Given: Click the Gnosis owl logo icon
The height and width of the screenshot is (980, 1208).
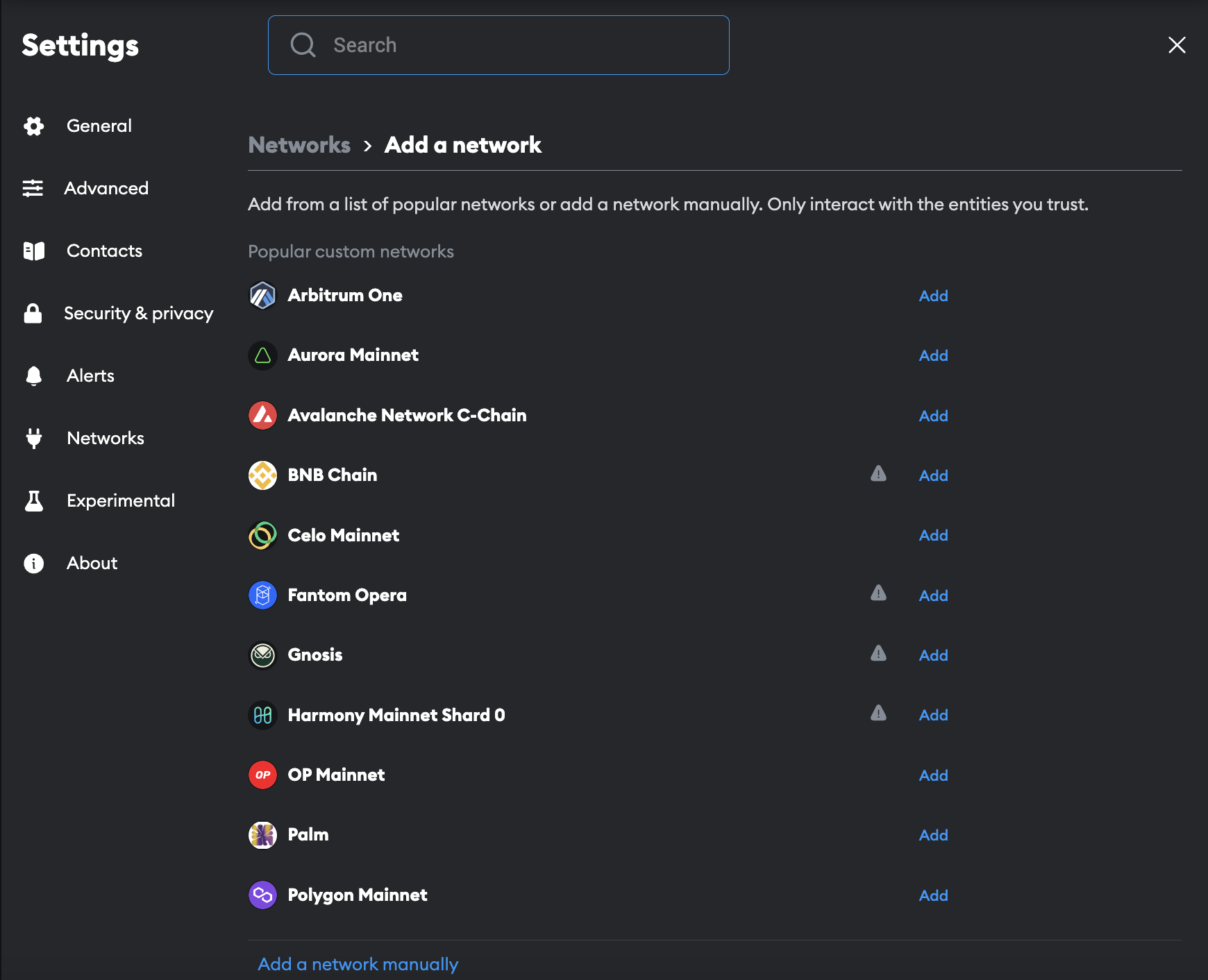Looking at the screenshot, I should click(x=262, y=655).
